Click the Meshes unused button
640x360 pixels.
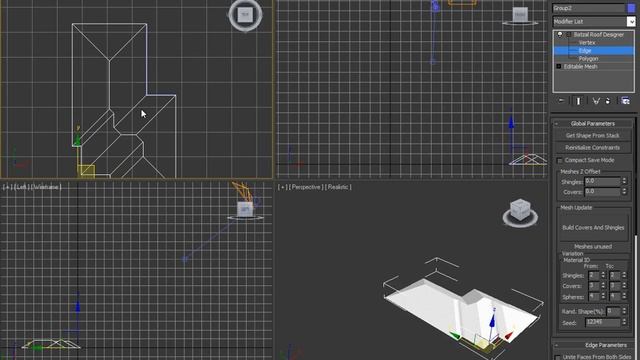click(x=593, y=247)
